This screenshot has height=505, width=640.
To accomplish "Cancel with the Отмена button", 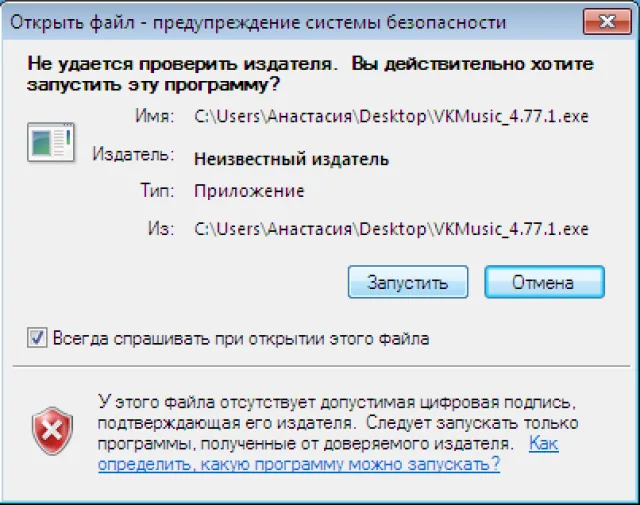I will (x=544, y=282).
